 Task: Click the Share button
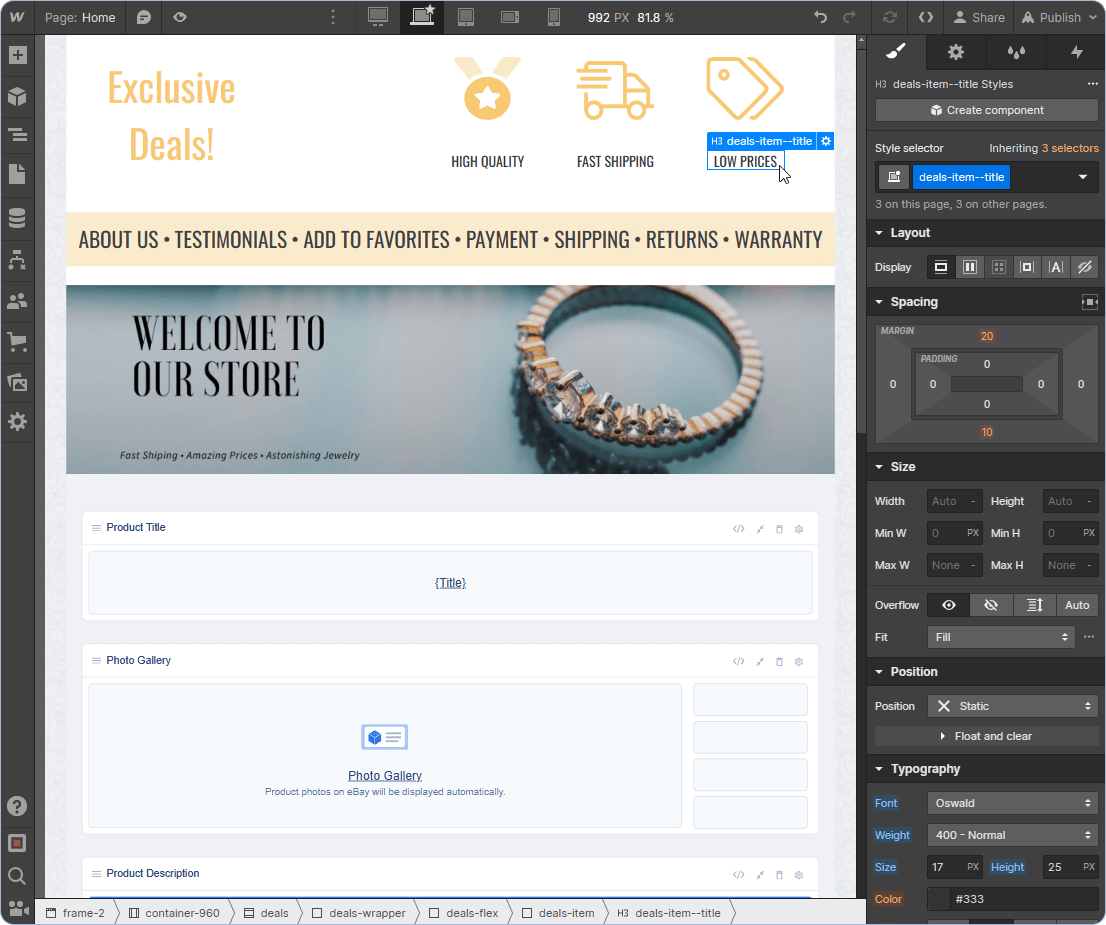tap(979, 17)
